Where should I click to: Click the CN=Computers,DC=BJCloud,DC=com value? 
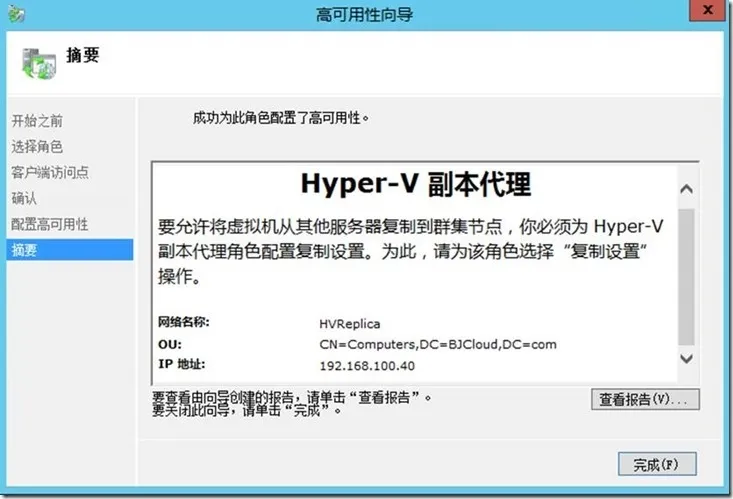438,345
